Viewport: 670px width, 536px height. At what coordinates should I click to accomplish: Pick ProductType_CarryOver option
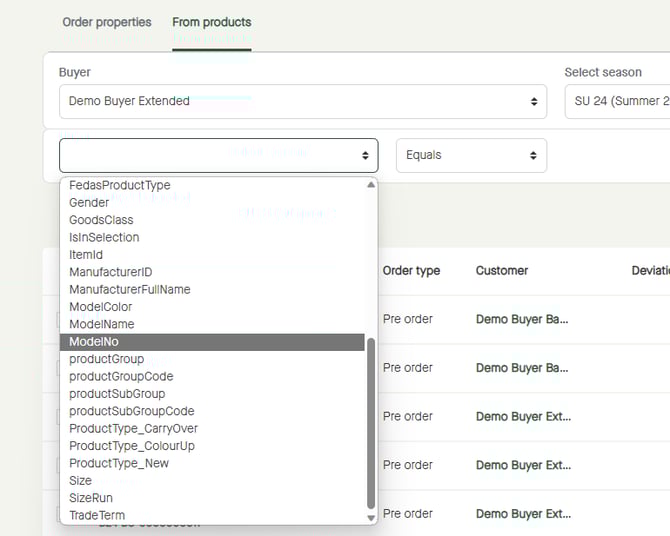coord(133,429)
